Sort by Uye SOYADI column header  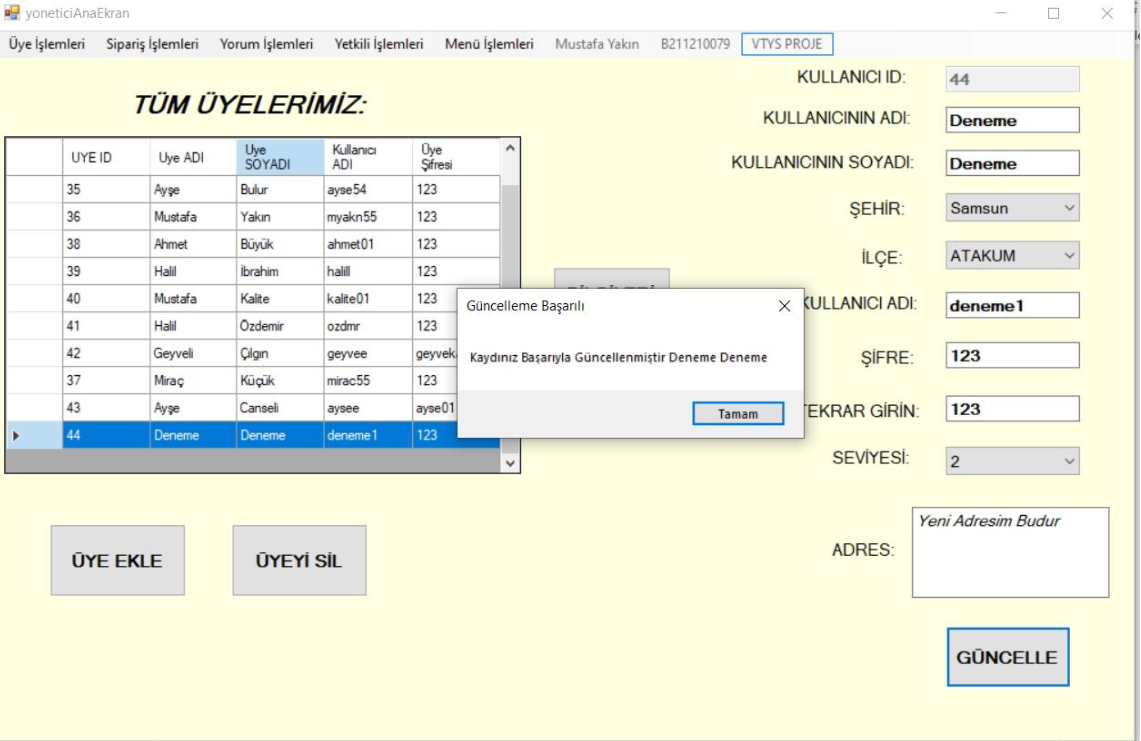pos(280,157)
